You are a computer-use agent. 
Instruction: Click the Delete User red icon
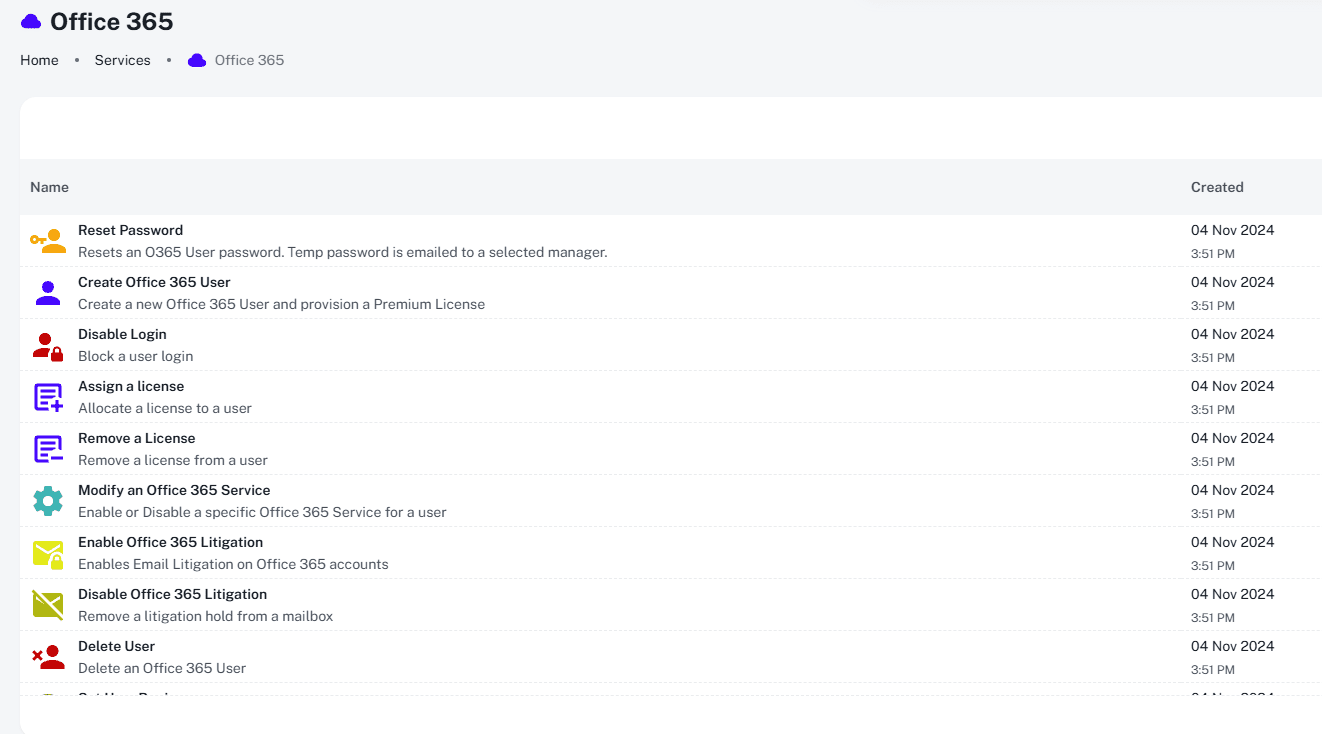(x=47, y=656)
